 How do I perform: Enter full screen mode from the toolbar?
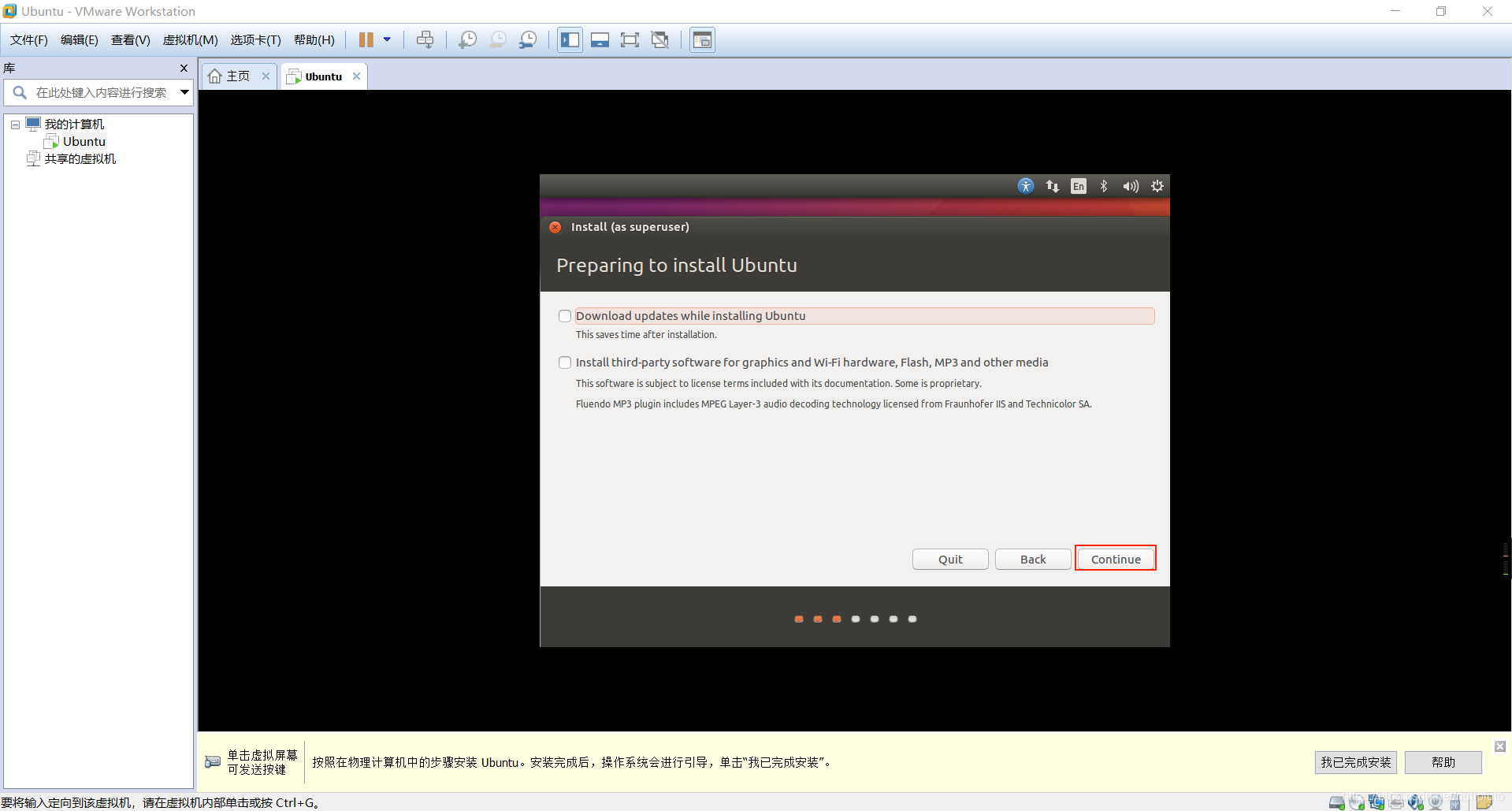coord(630,39)
